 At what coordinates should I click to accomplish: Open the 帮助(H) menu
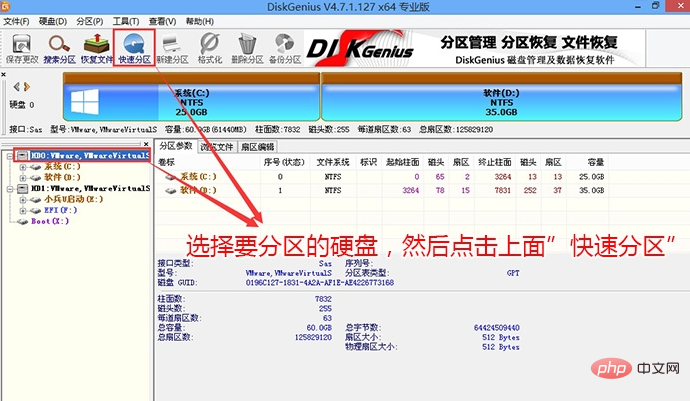199,21
